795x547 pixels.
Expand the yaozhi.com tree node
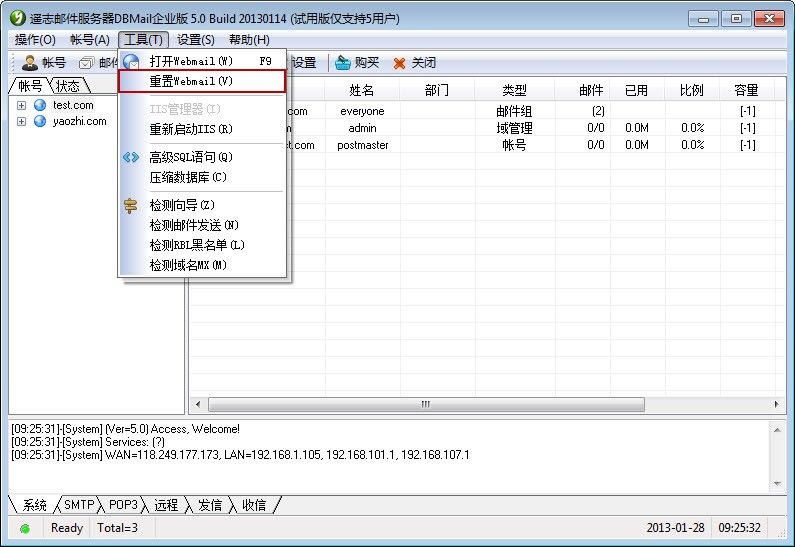pos(21,122)
